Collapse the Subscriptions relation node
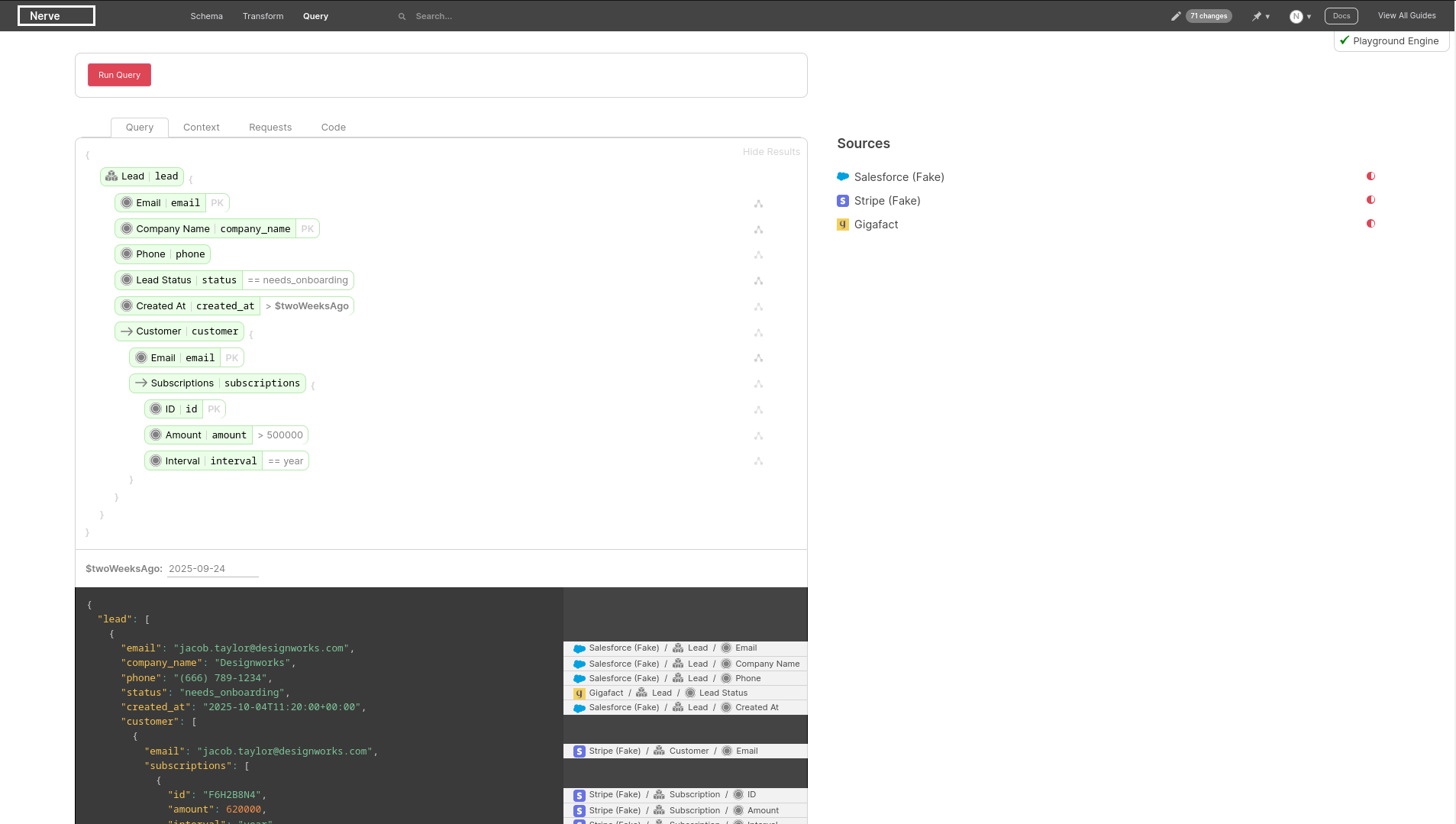1456x824 pixels. tap(141, 383)
